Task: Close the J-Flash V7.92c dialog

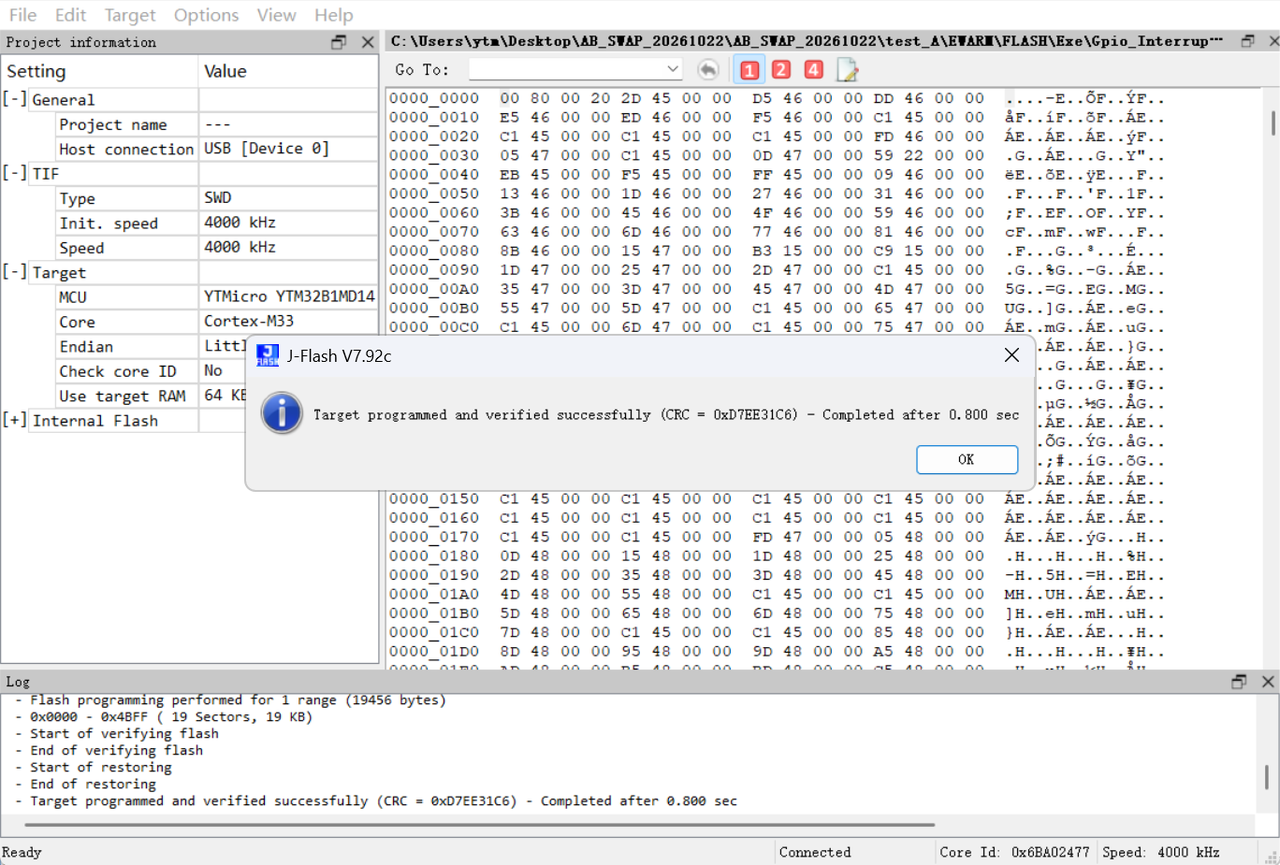Action: 1011,355
